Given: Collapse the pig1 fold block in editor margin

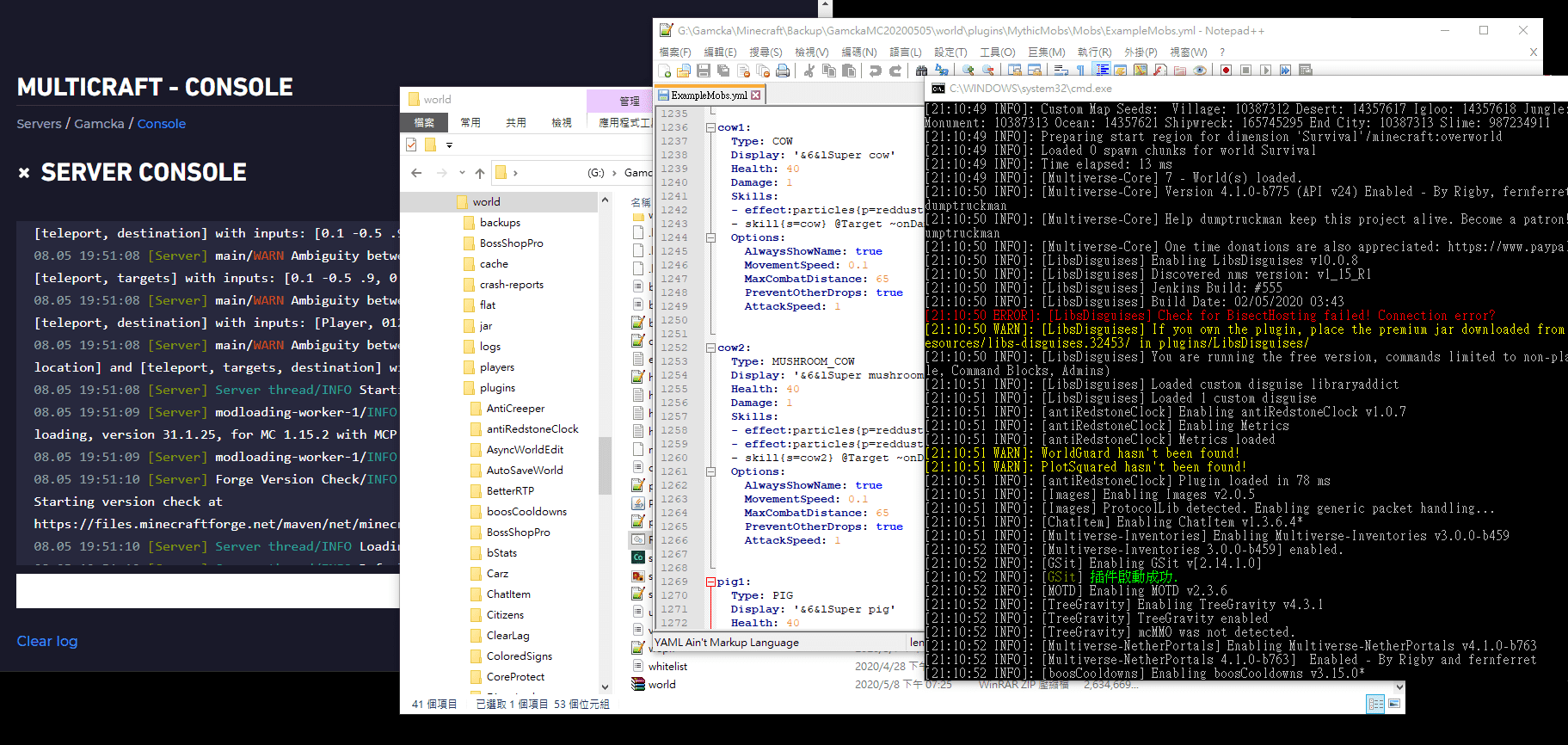Looking at the screenshot, I should (x=711, y=582).
